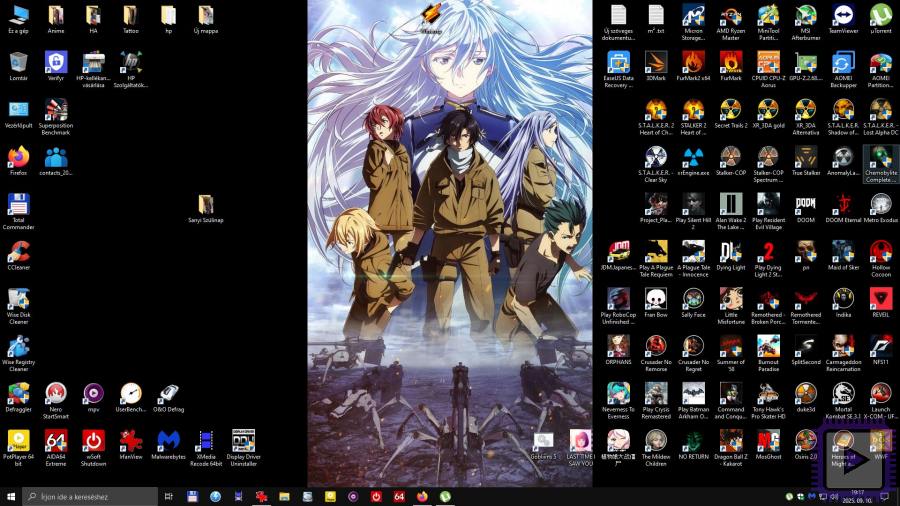900x506 pixels.
Task: Launch O&O Defrag shortcut
Action: 168,398
